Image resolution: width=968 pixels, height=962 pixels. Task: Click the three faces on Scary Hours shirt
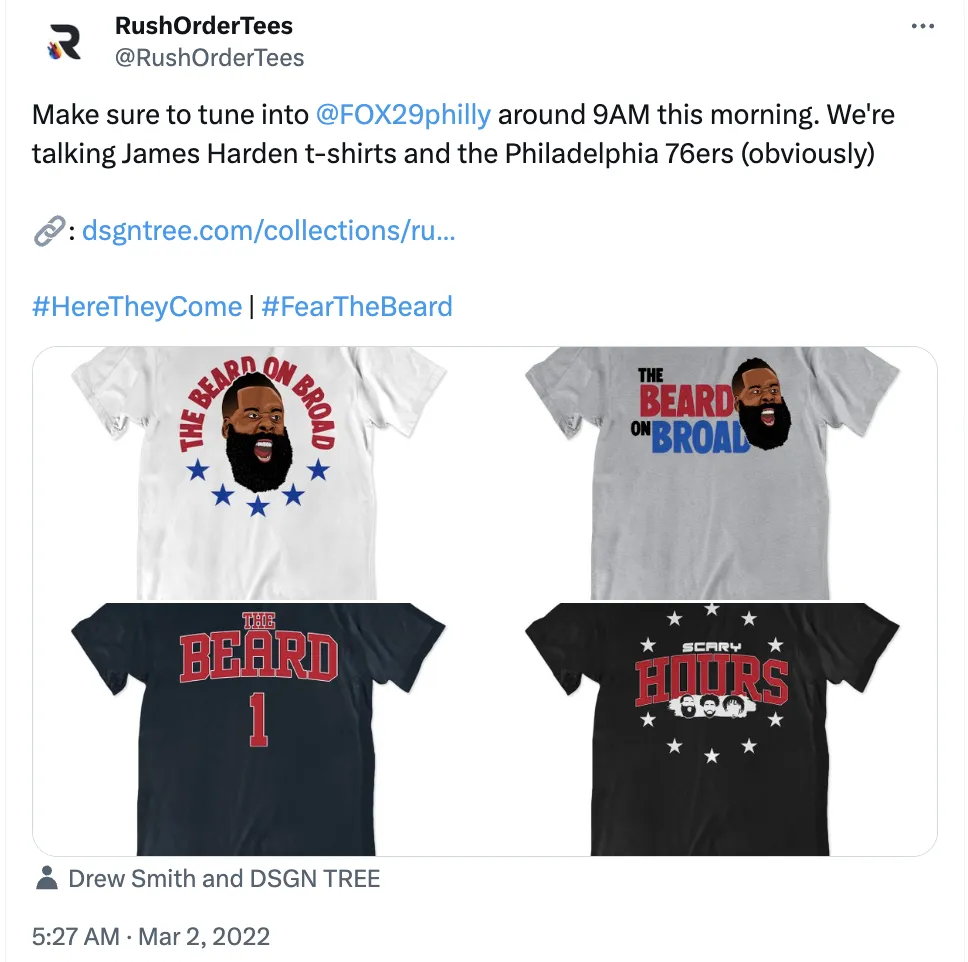[711, 706]
